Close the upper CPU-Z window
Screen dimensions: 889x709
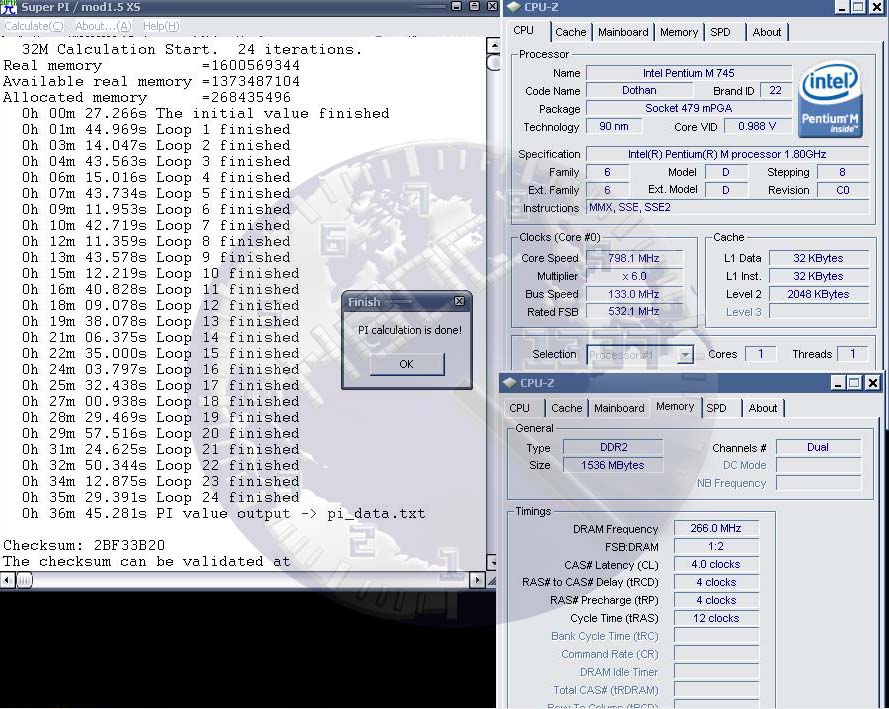pos(876,7)
